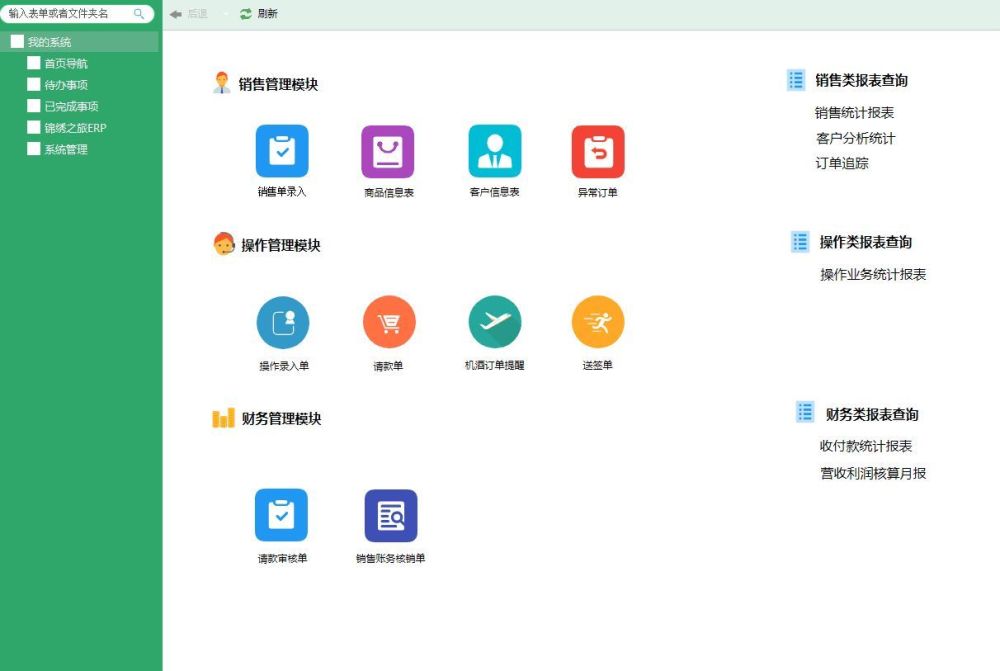
Task: Open the 客户信息表 person icon
Action: click(495, 151)
